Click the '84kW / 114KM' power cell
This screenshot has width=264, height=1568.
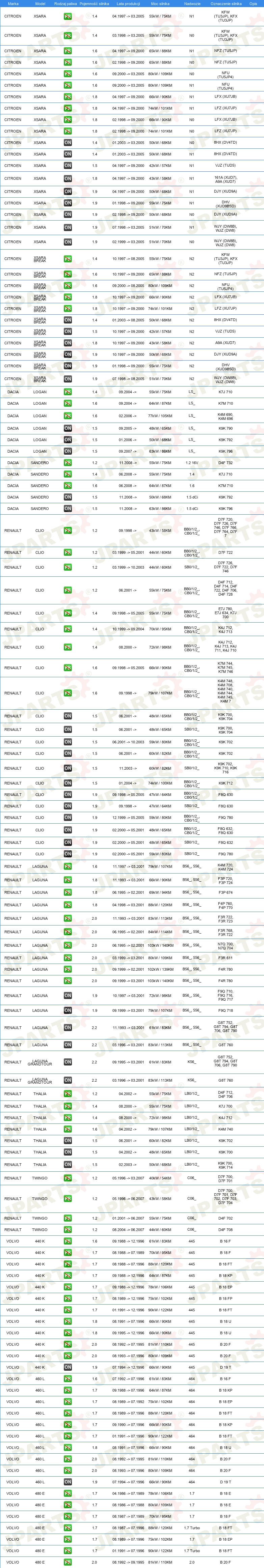coord(160,933)
